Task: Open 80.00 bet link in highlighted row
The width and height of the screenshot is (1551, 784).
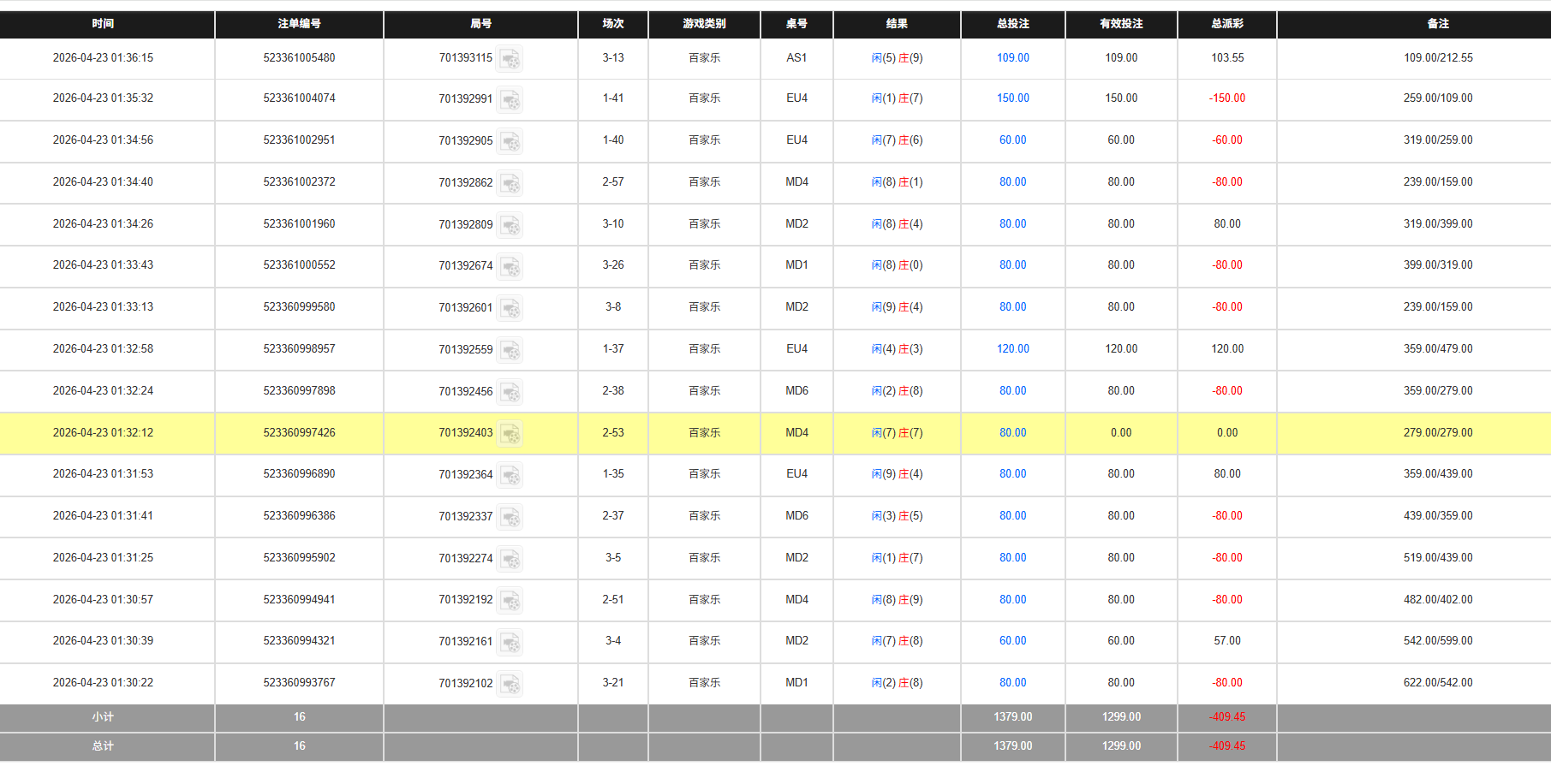Action: (1013, 433)
